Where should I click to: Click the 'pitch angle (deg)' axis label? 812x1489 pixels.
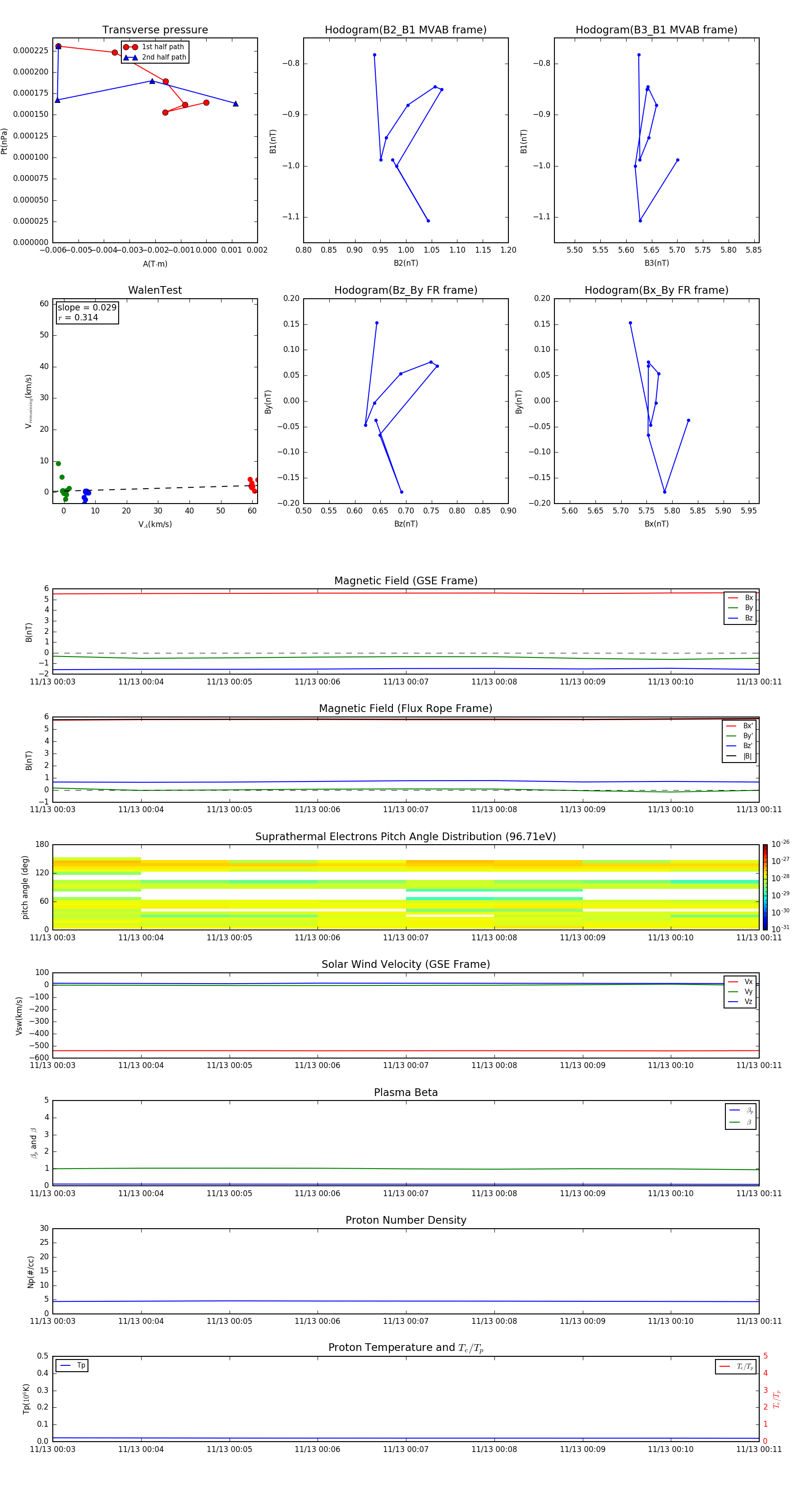(25, 887)
